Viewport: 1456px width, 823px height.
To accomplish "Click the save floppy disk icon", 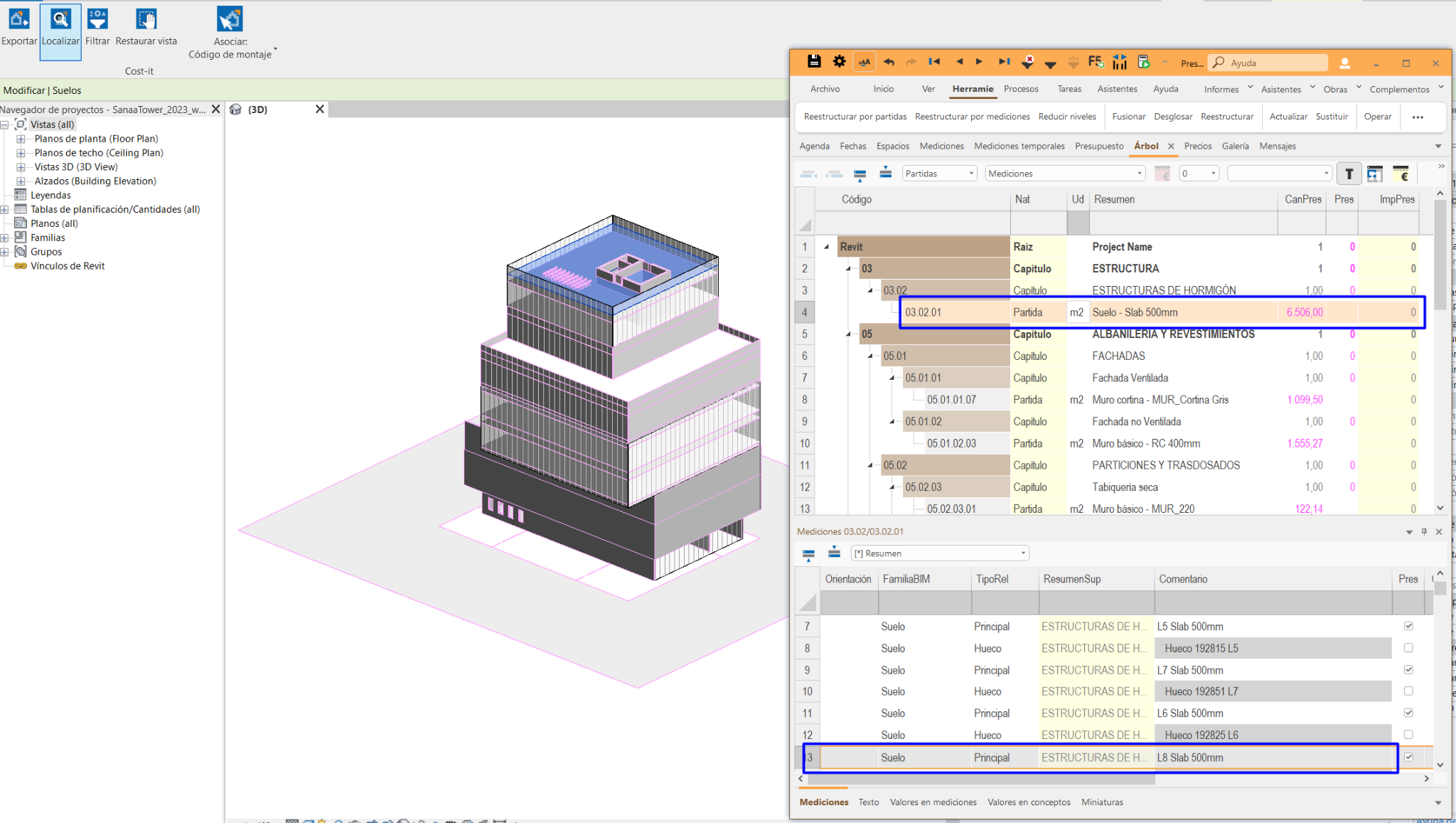I will [x=814, y=62].
